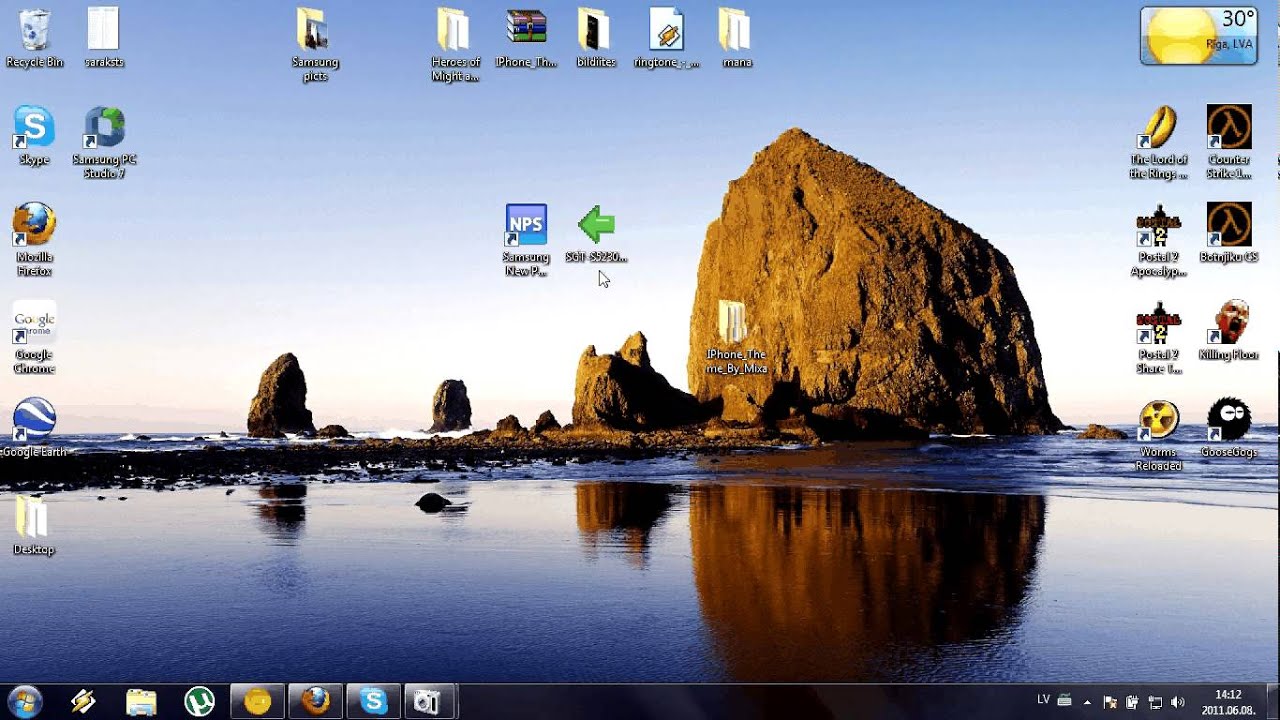Open the LV input language selector
This screenshot has width=1280, height=720.
point(1043,702)
